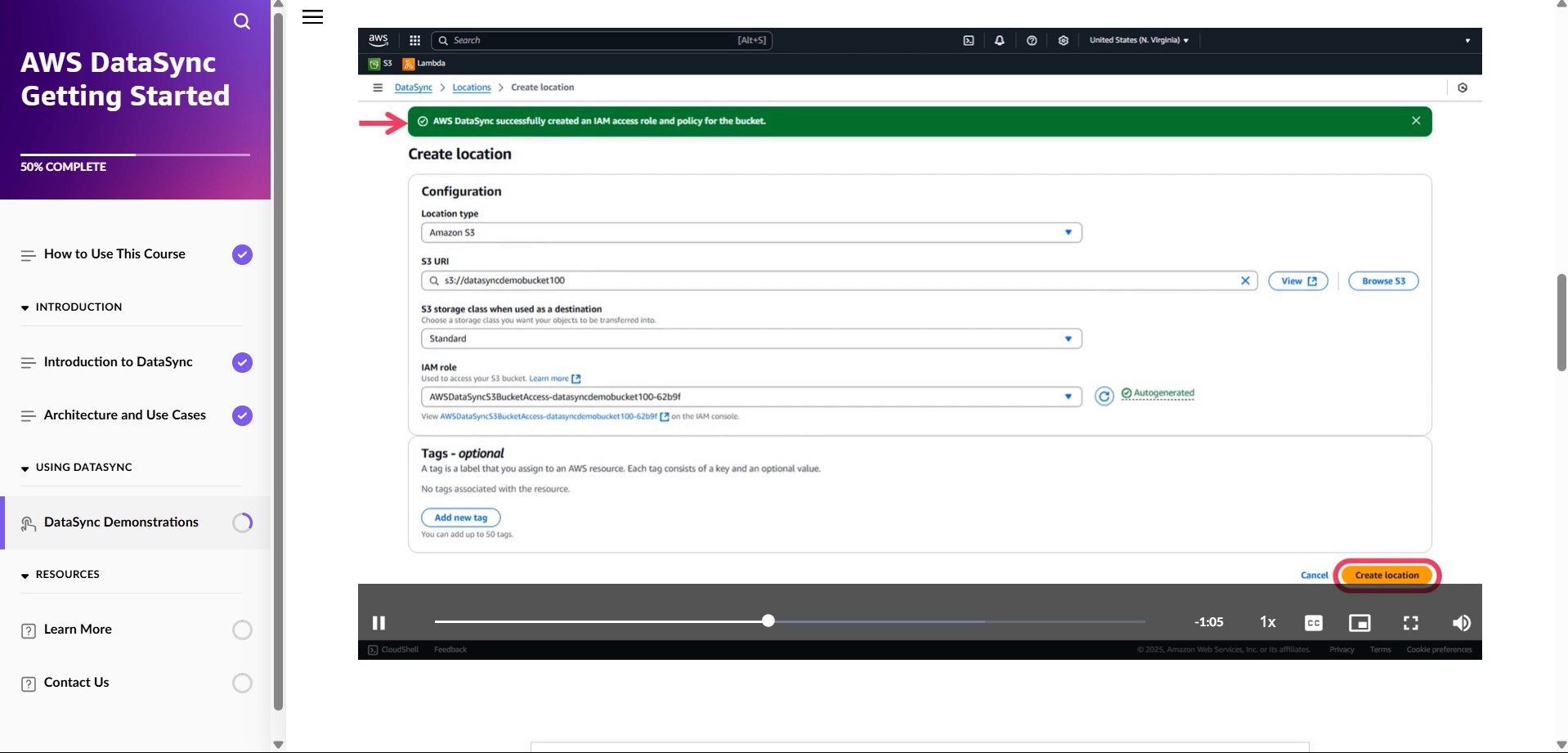Screen dimensions: 1568x753
Task: Click course progress bar 50% complete
Action: pyautogui.click(x=135, y=155)
